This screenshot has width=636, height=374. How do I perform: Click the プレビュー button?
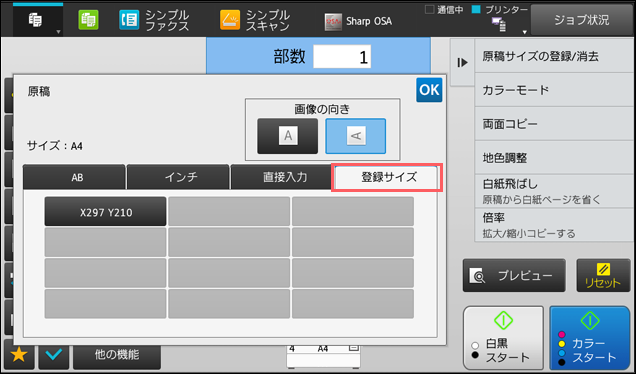pyautogui.click(x=514, y=275)
